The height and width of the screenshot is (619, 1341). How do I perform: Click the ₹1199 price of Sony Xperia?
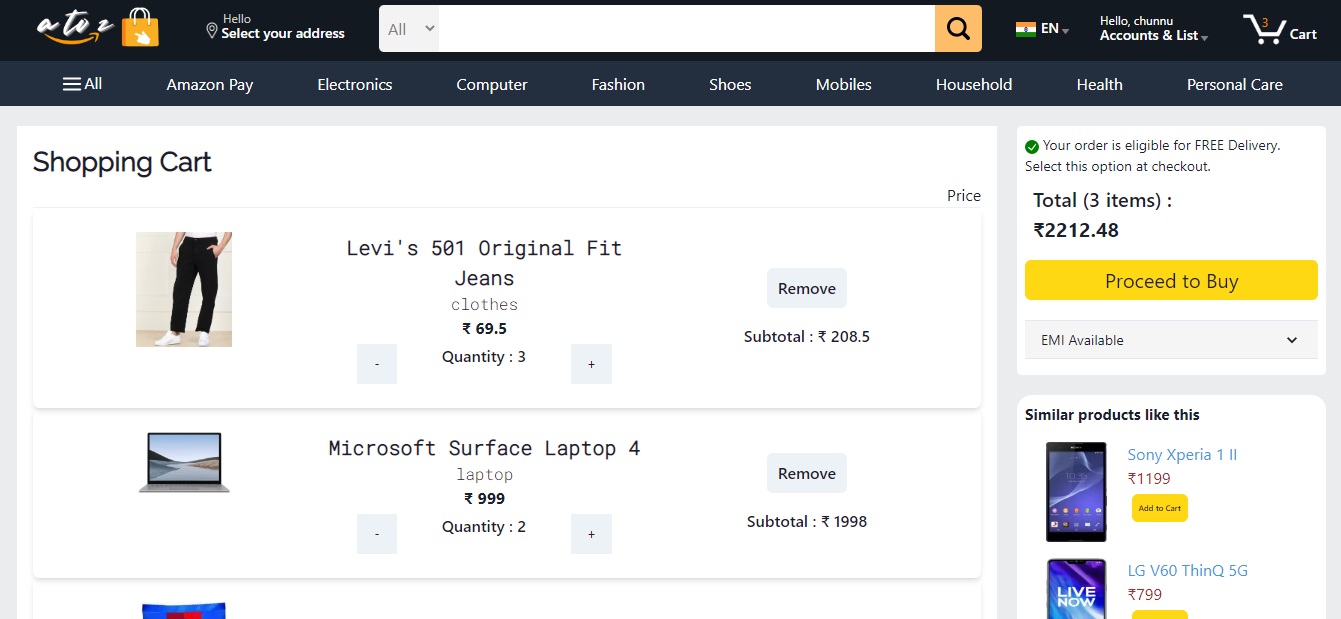click(1149, 479)
